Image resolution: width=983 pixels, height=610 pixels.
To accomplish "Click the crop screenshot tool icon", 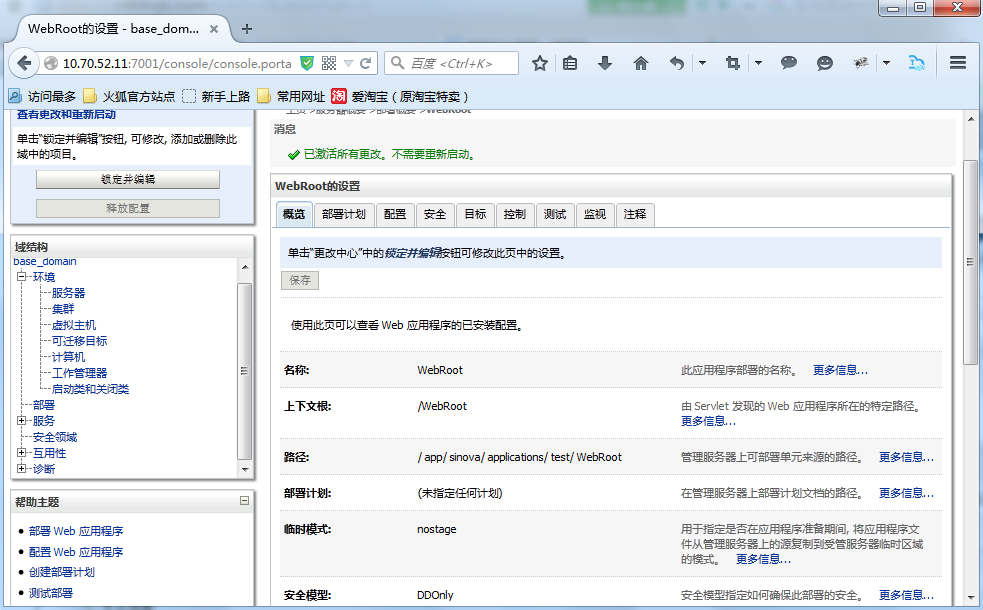I will coord(732,63).
